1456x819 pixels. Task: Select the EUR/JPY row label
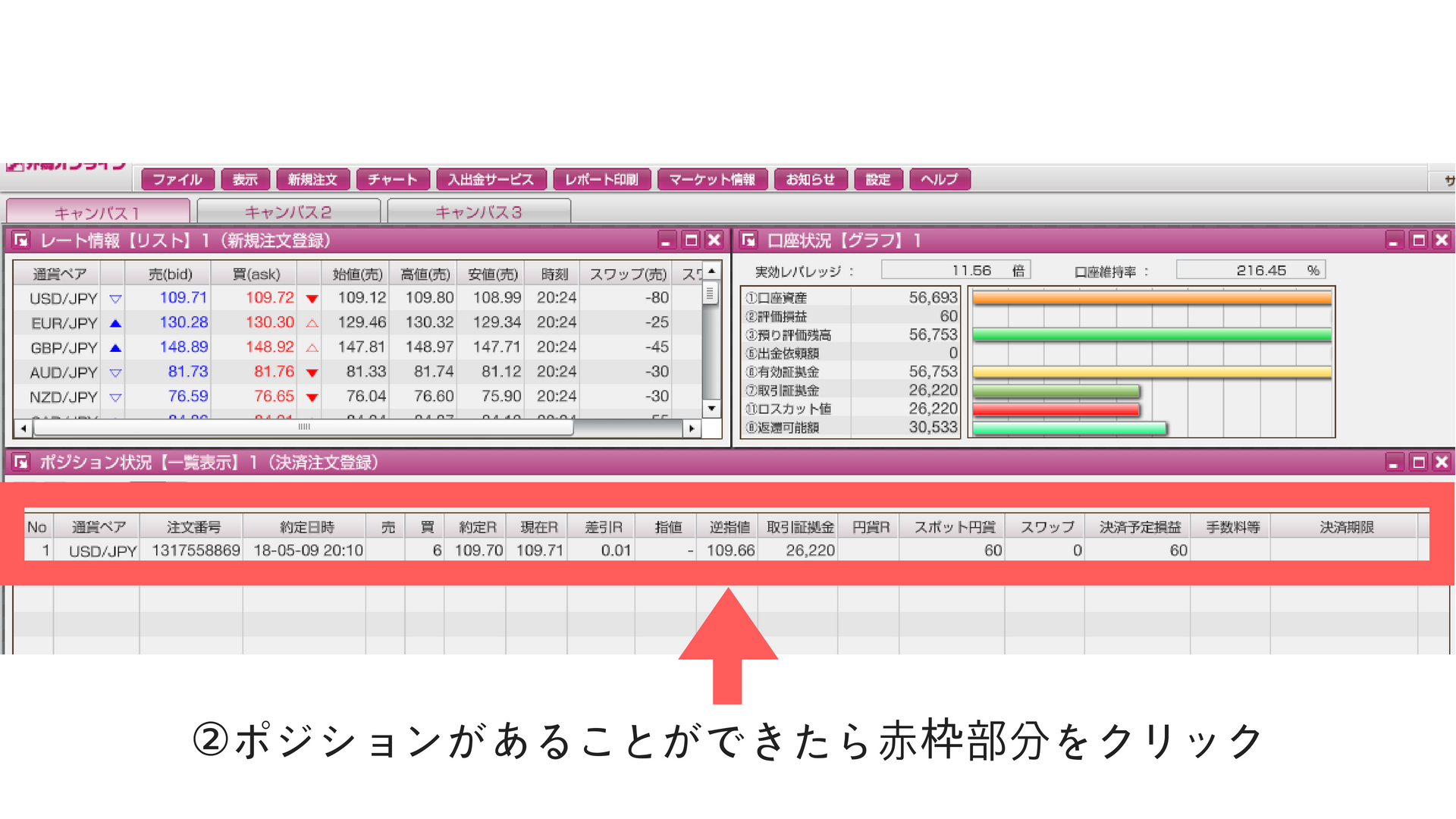(x=64, y=323)
